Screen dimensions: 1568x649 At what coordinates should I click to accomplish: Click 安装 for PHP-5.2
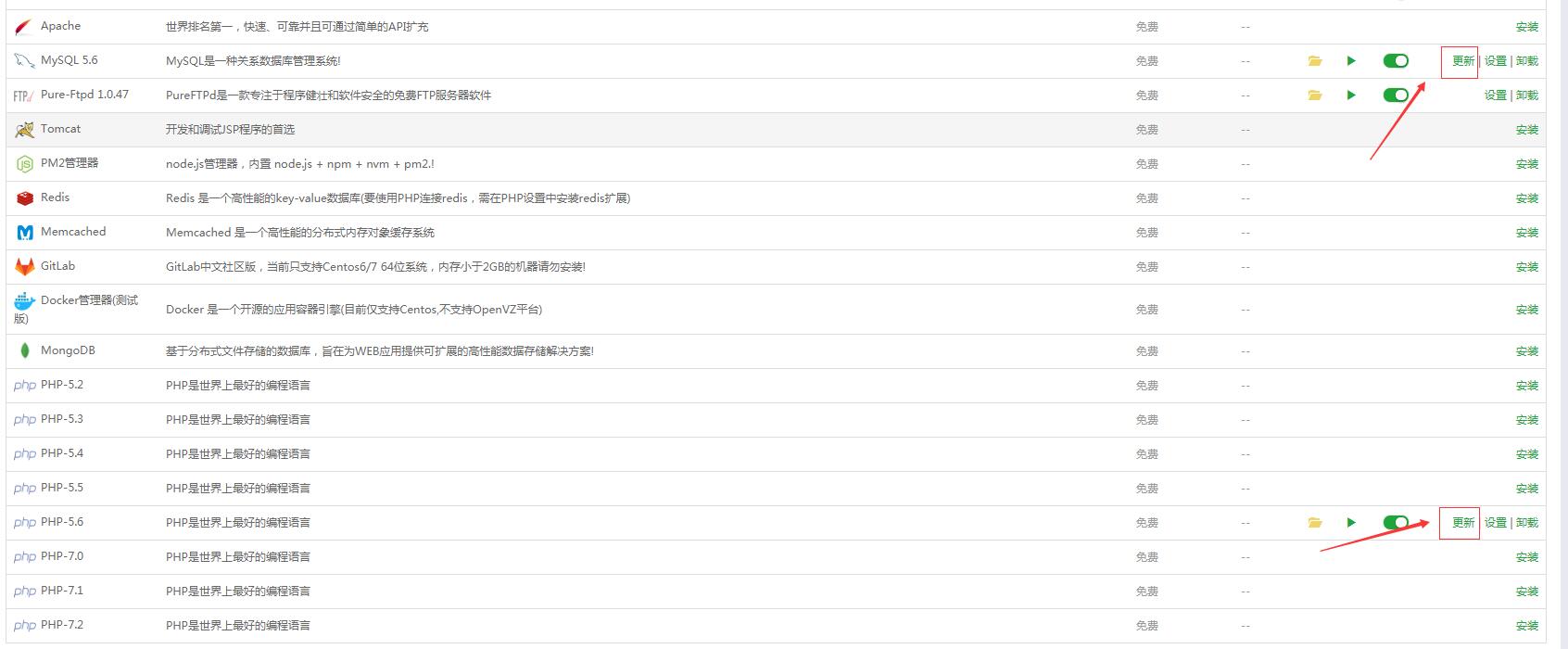(x=1527, y=386)
